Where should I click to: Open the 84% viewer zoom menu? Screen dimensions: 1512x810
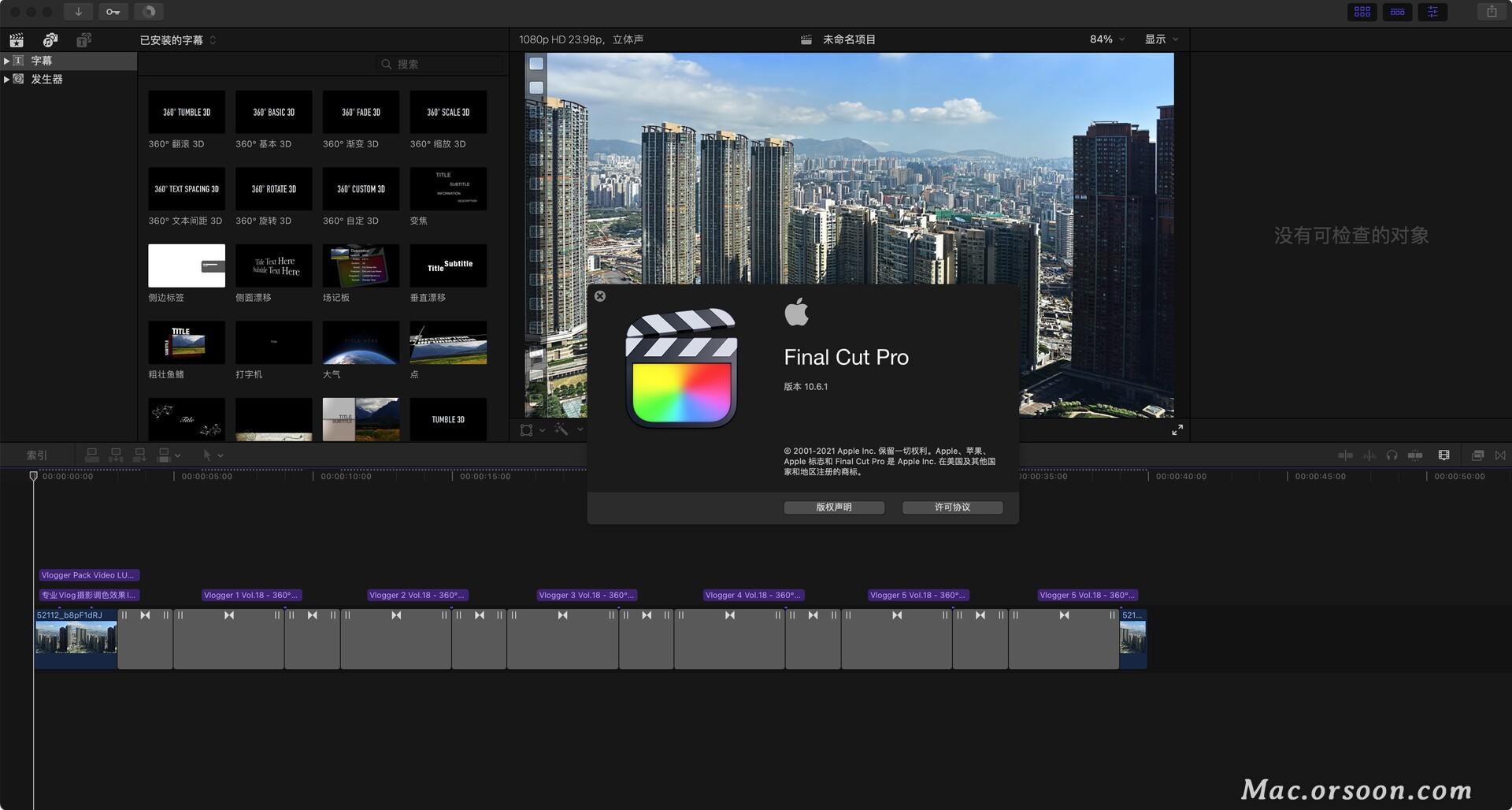[1107, 39]
